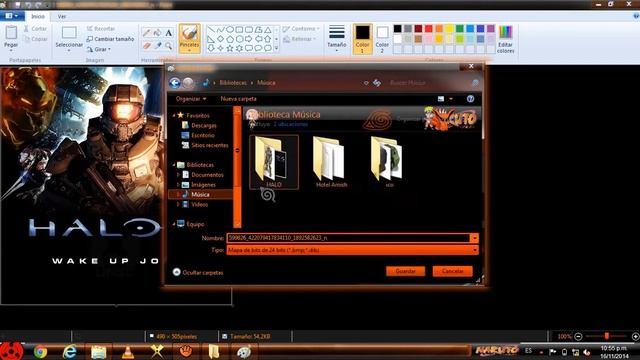This screenshot has width=640, height=360.
Task: Open the Pinceles brushes tool
Action: click(x=189, y=38)
